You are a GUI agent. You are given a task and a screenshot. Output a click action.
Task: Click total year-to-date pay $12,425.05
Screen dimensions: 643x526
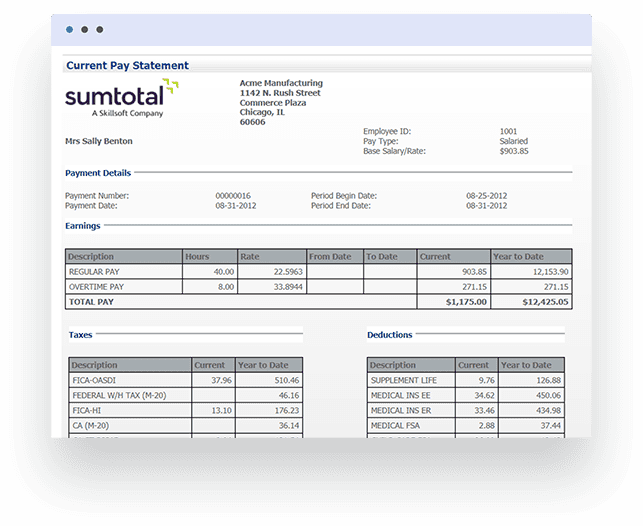pyautogui.click(x=545, y=302)
